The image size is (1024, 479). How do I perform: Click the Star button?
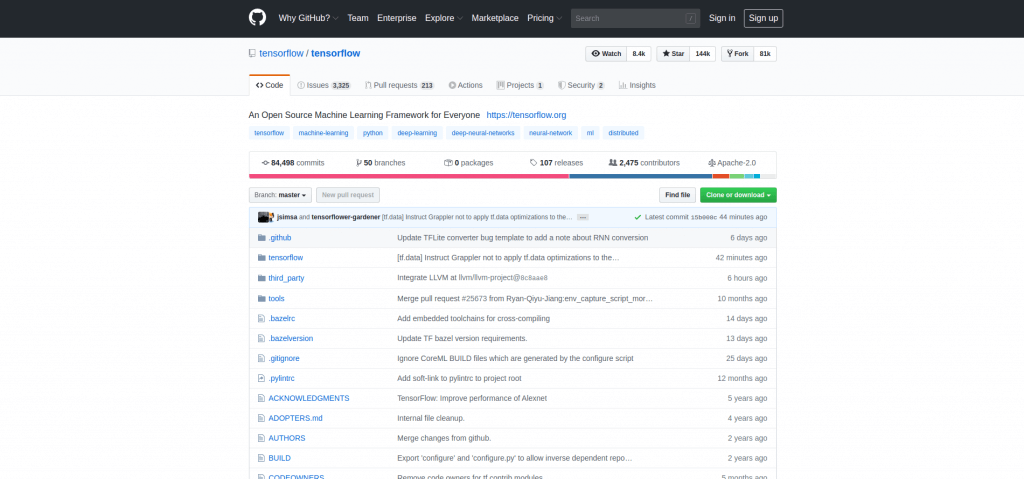pyautogui.click(x=673, y=54)
